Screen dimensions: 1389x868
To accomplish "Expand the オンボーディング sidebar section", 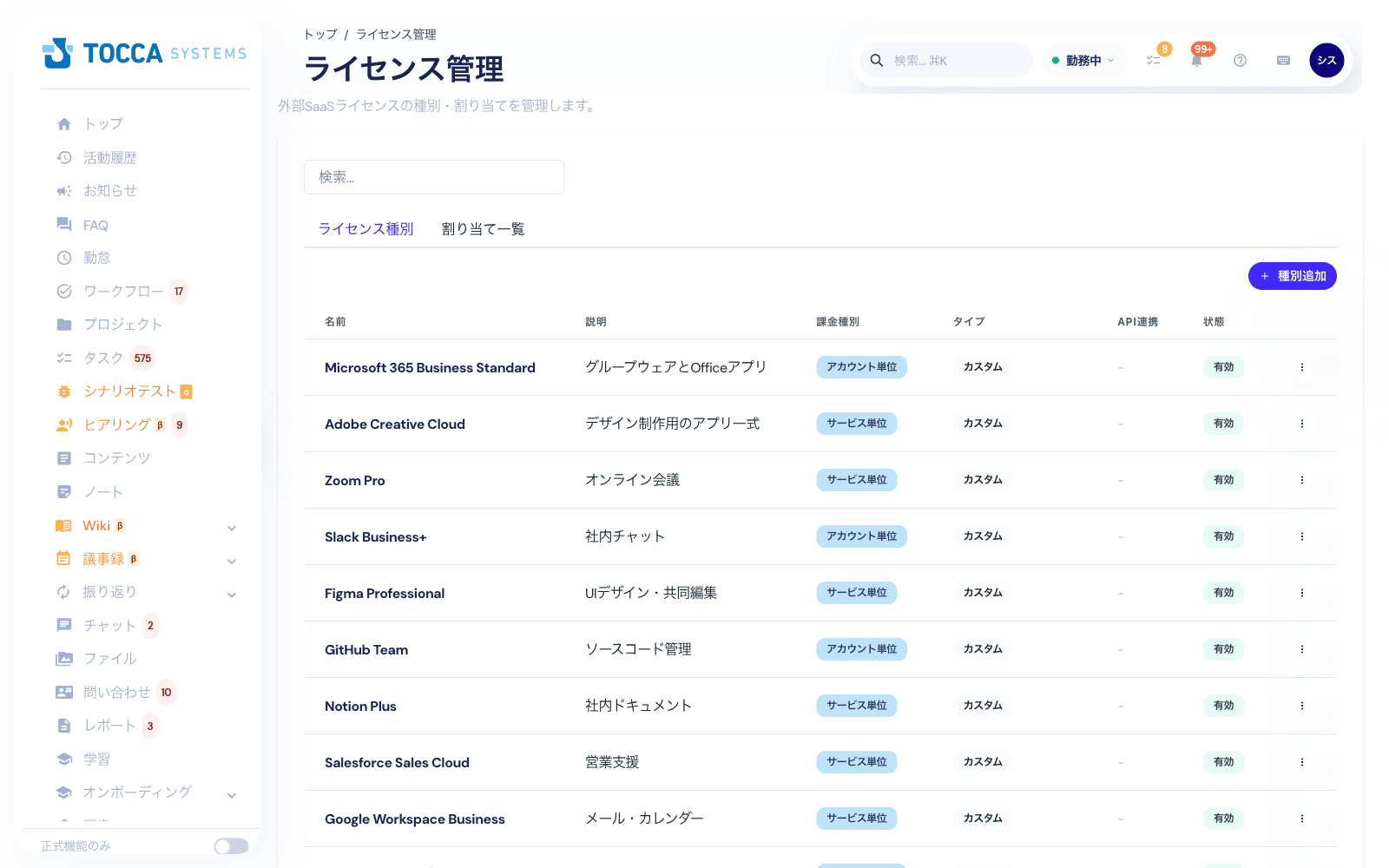I will (x=232, y=795).
